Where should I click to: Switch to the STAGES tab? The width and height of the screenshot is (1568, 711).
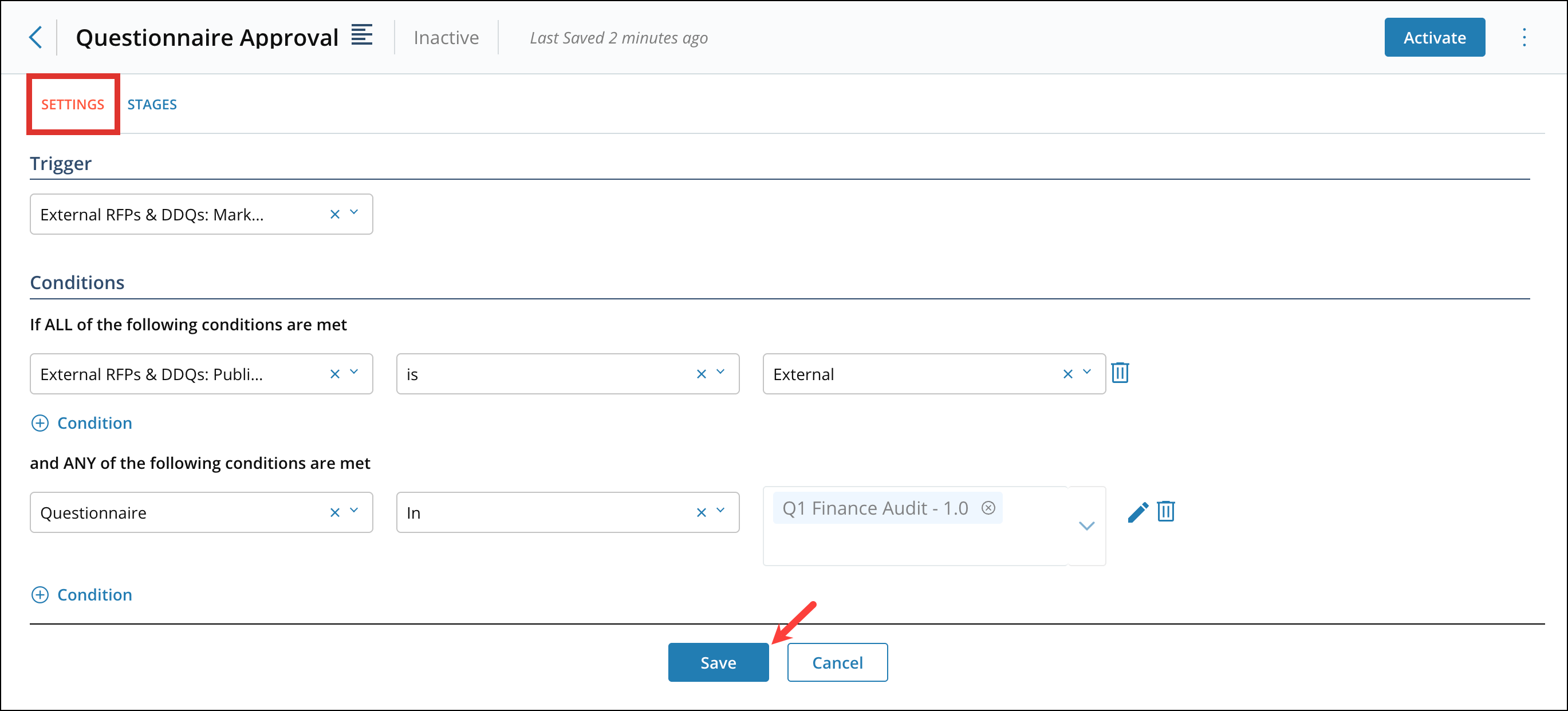tap(152, 104)
